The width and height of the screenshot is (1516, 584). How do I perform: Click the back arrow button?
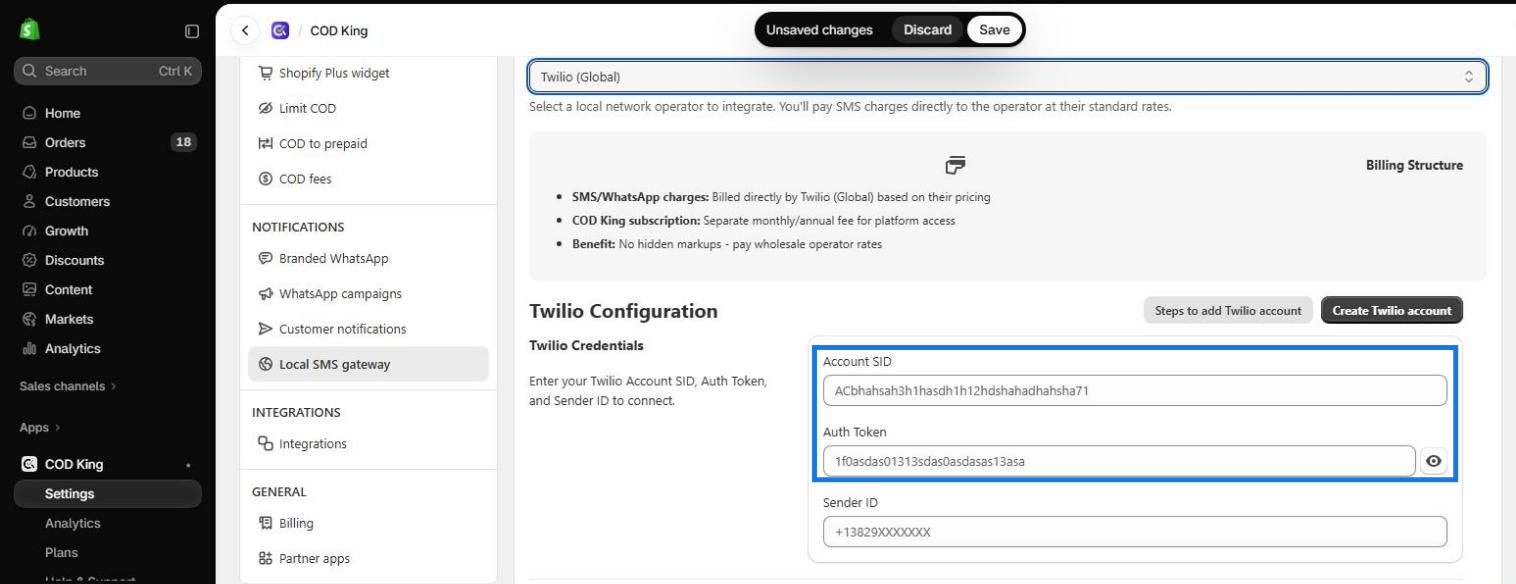pyautogui.click(x=245, y=31)
